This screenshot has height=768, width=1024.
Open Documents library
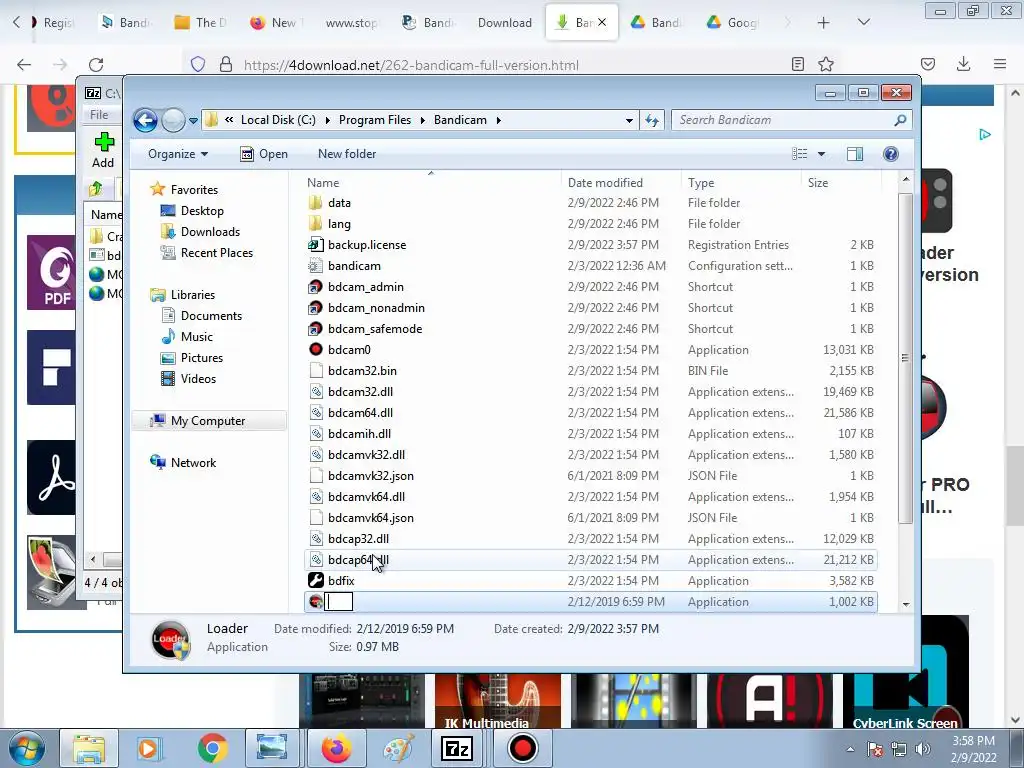[211, 316]
